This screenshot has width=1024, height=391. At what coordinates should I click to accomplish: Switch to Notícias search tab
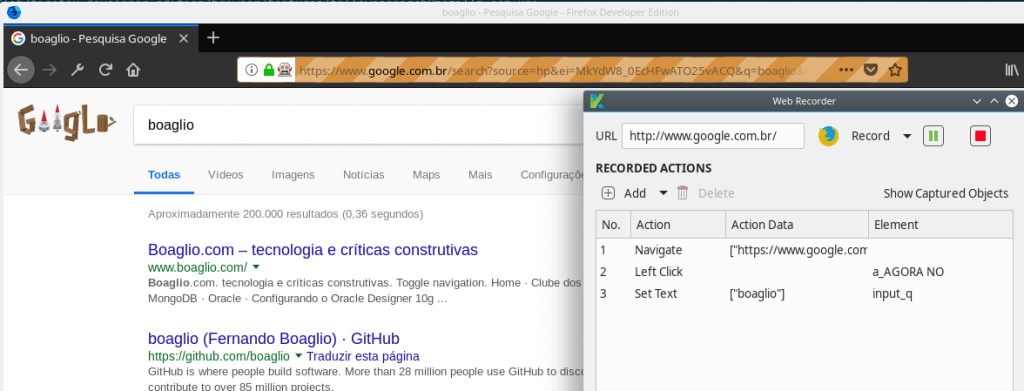(x=364, y=175)
